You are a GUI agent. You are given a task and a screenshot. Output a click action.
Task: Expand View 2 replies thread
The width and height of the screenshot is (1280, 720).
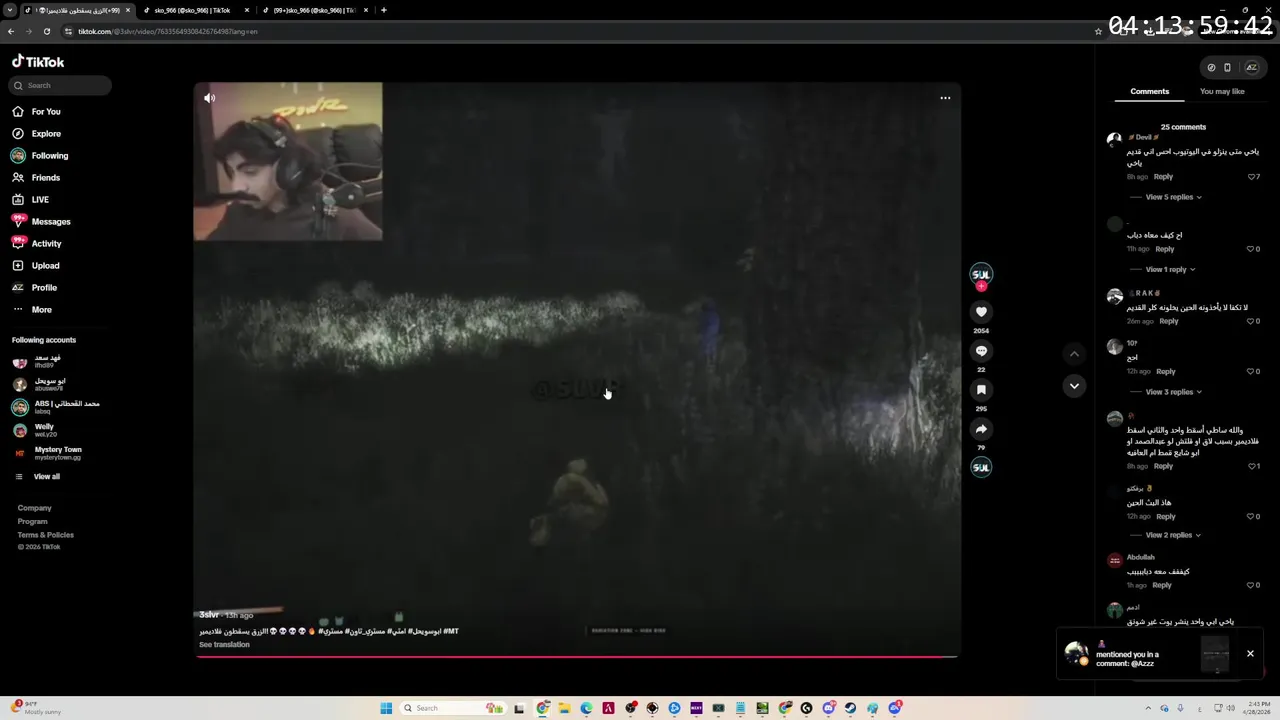1172,535
